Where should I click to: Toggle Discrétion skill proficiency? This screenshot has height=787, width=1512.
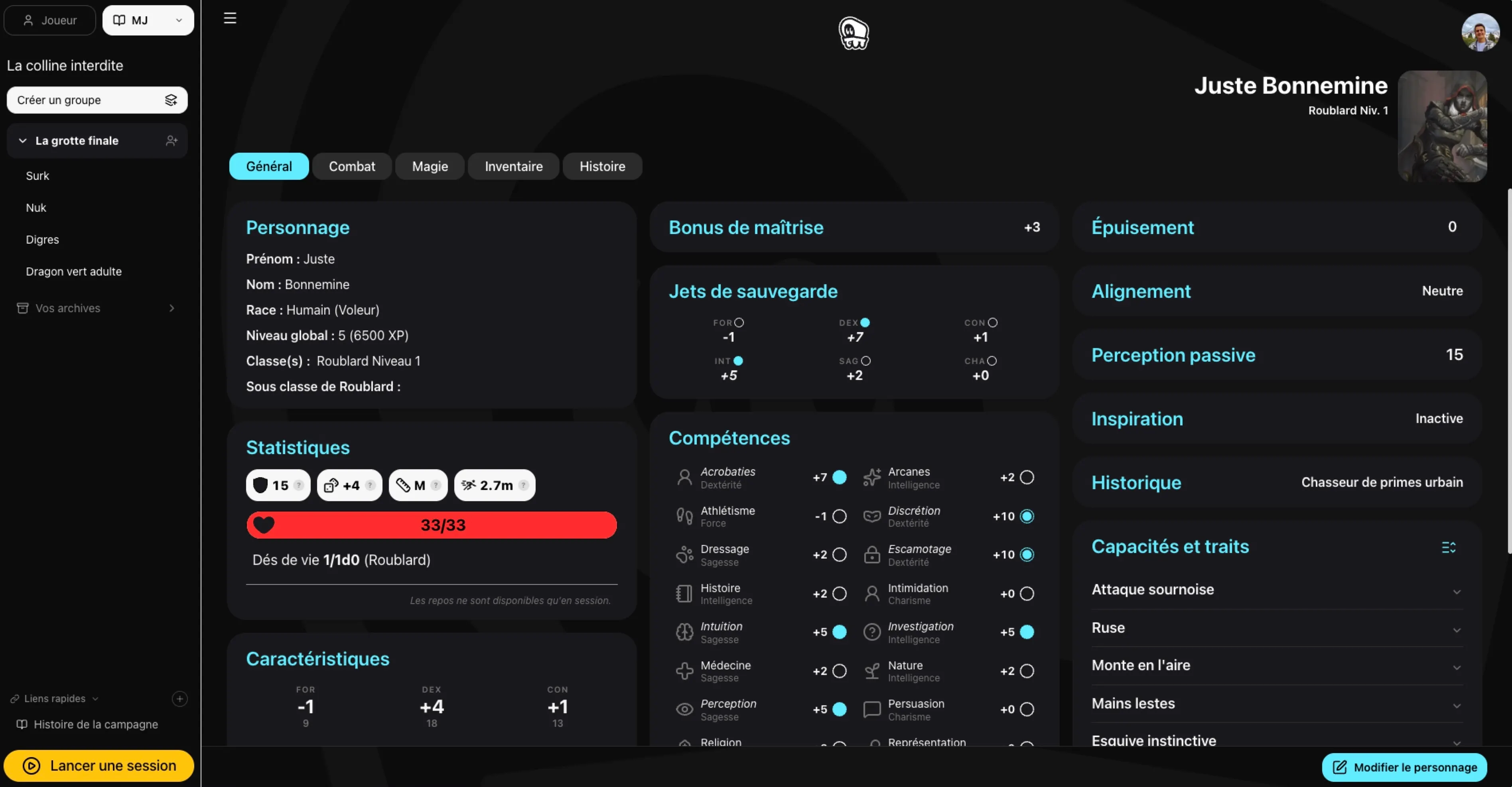[1027, 516]
